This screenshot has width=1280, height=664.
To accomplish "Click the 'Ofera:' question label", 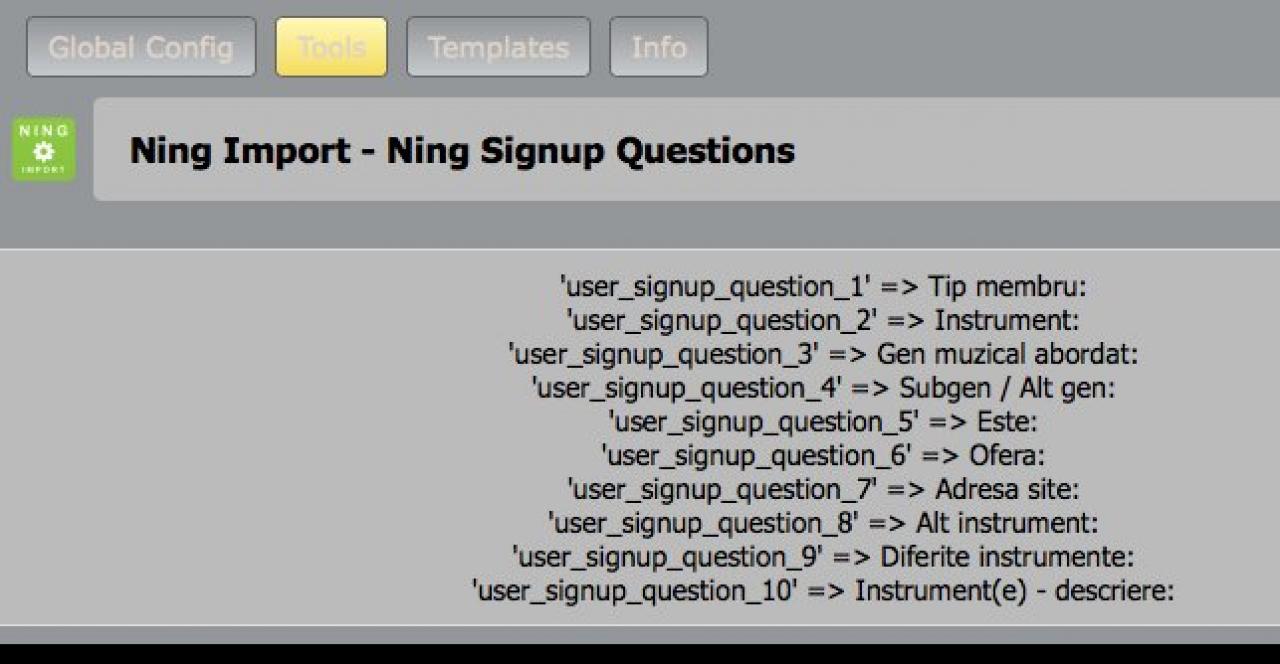I will pyautogui.click(x=1007, y=456).
